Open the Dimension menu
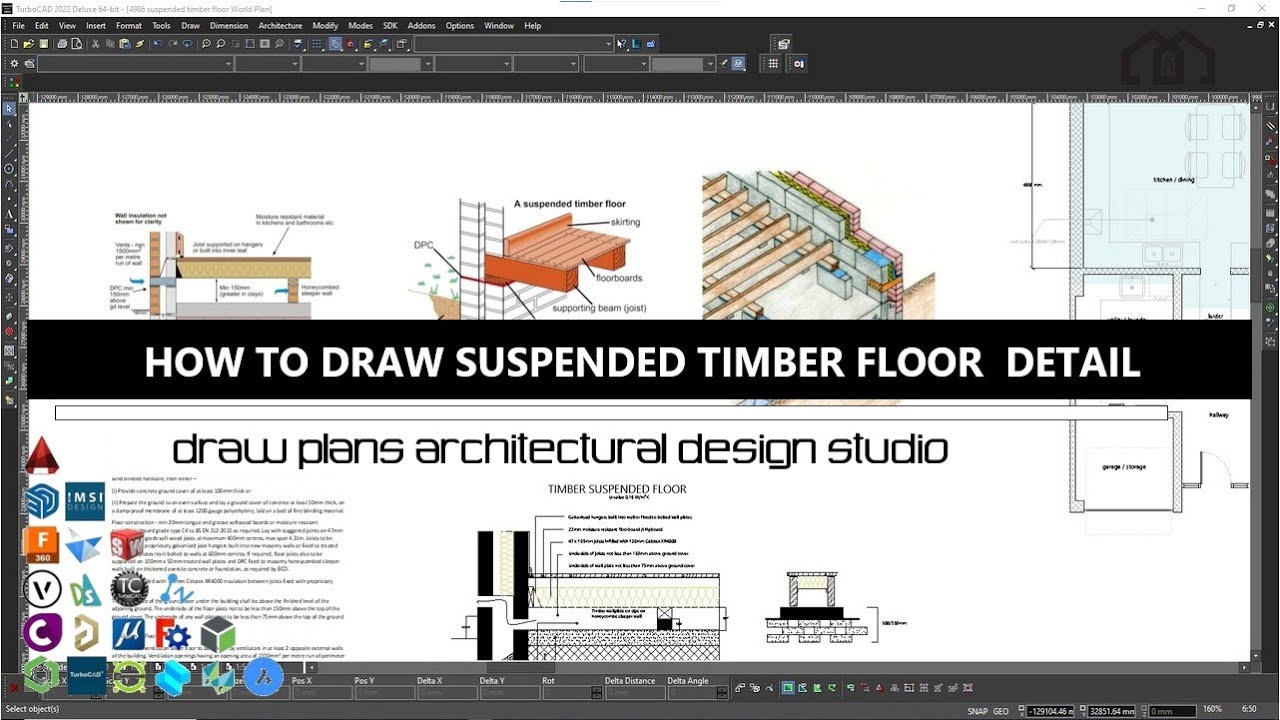Image resolution: width=1280 pixels, height=720 pixels. point(229,26)
